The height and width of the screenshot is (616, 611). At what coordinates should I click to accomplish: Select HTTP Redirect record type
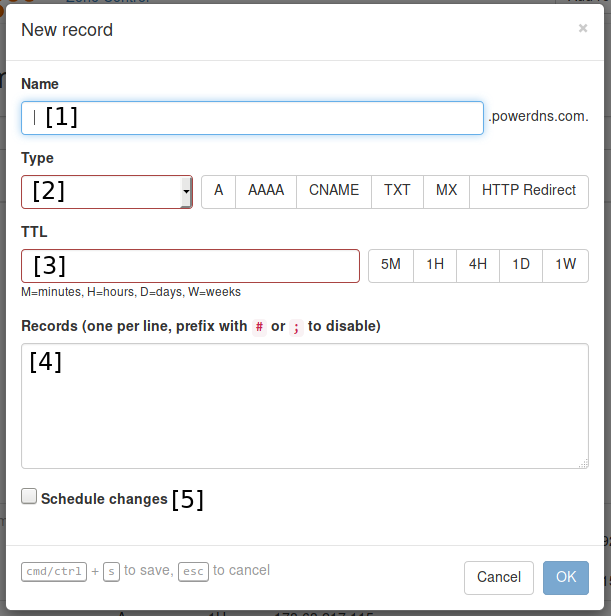(528, 191)
